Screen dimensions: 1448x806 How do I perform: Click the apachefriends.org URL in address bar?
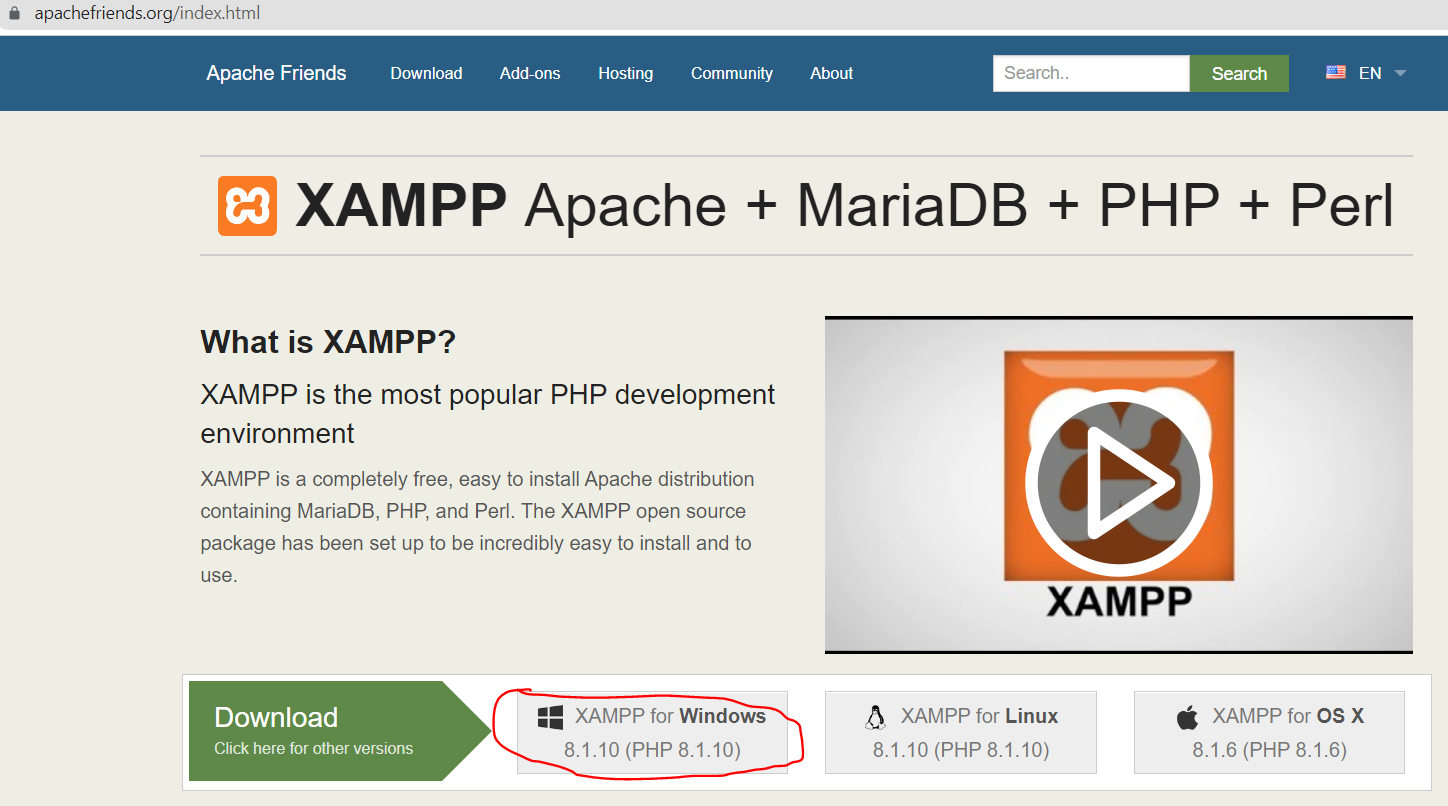coord(148,15)
